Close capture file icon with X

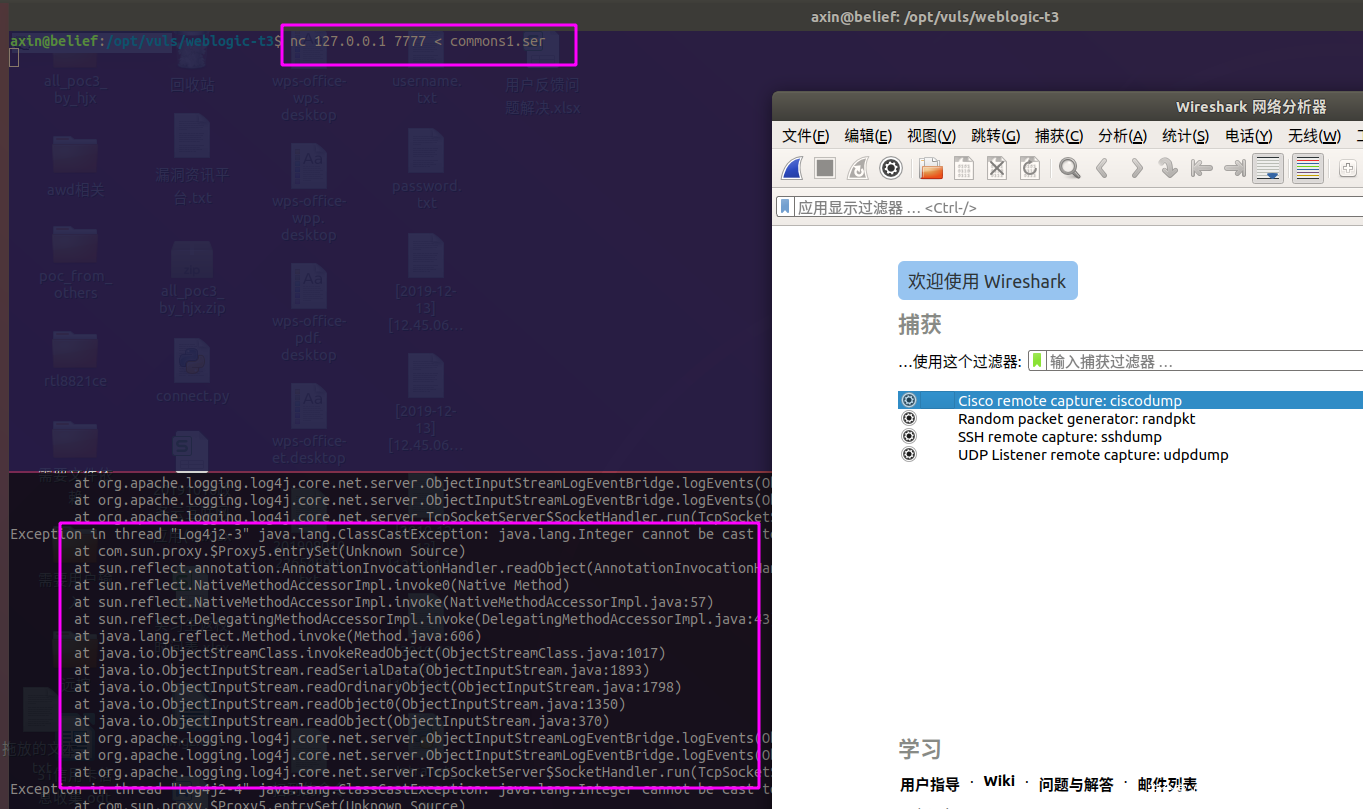click(x=997, y=168)
